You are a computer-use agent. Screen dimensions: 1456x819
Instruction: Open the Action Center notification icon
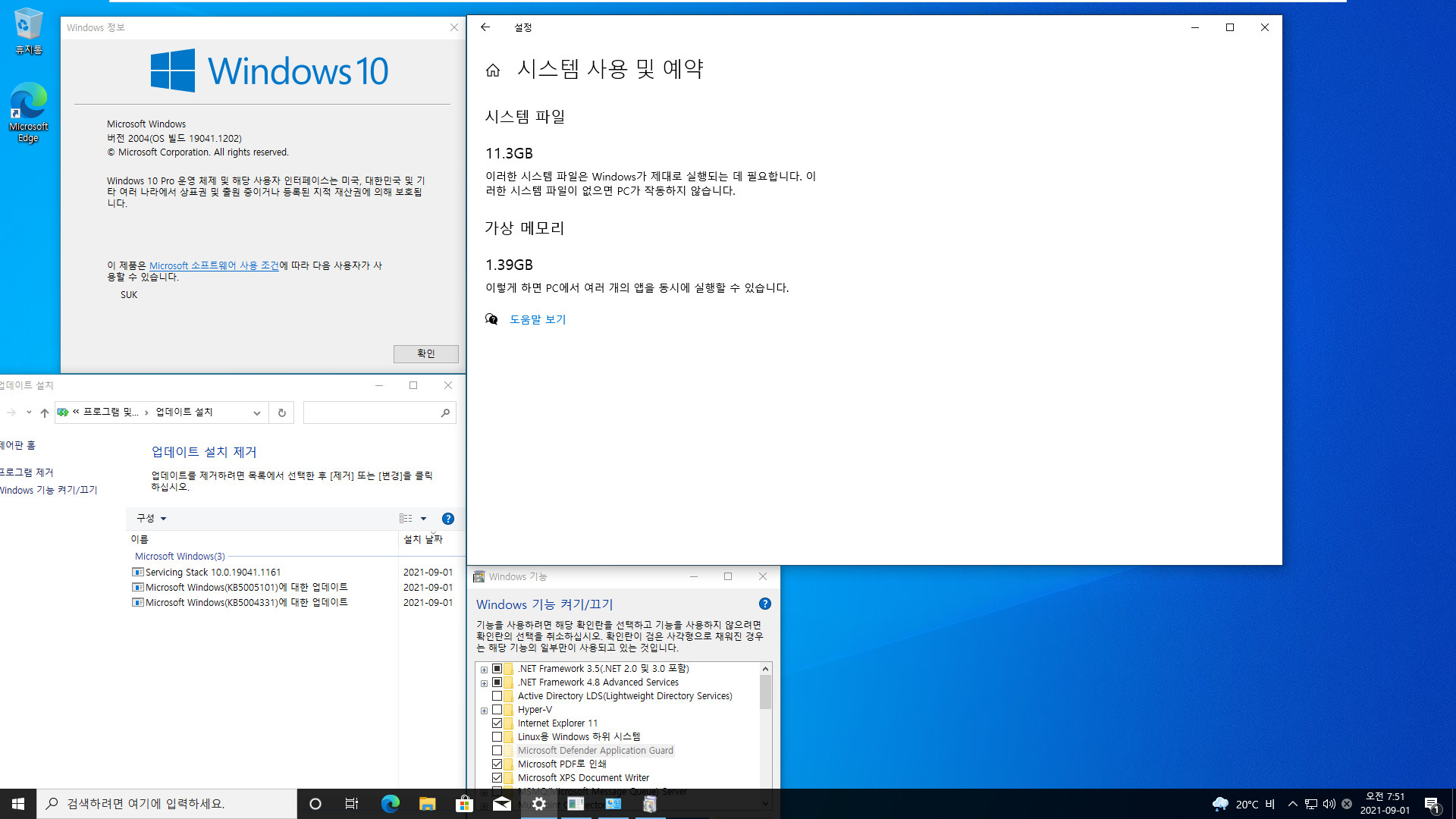[x=1432, y=804]
